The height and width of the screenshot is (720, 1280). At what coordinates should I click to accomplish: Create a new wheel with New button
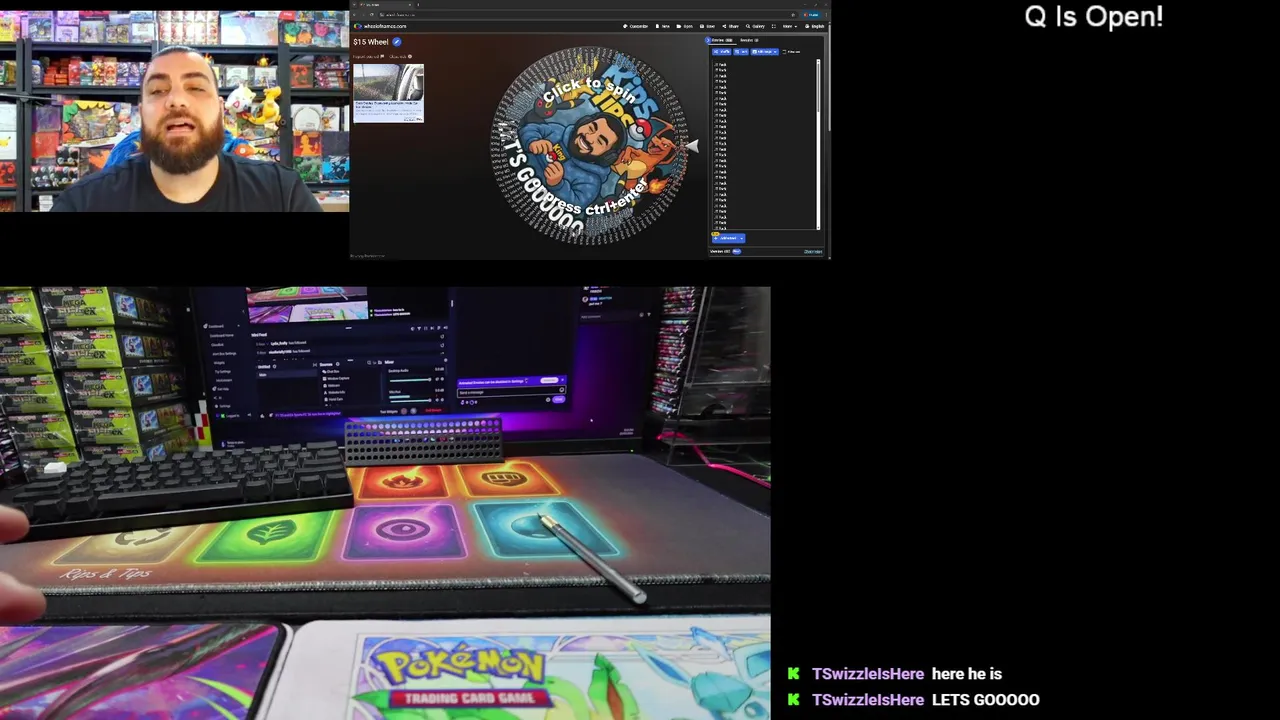point(662,26)
